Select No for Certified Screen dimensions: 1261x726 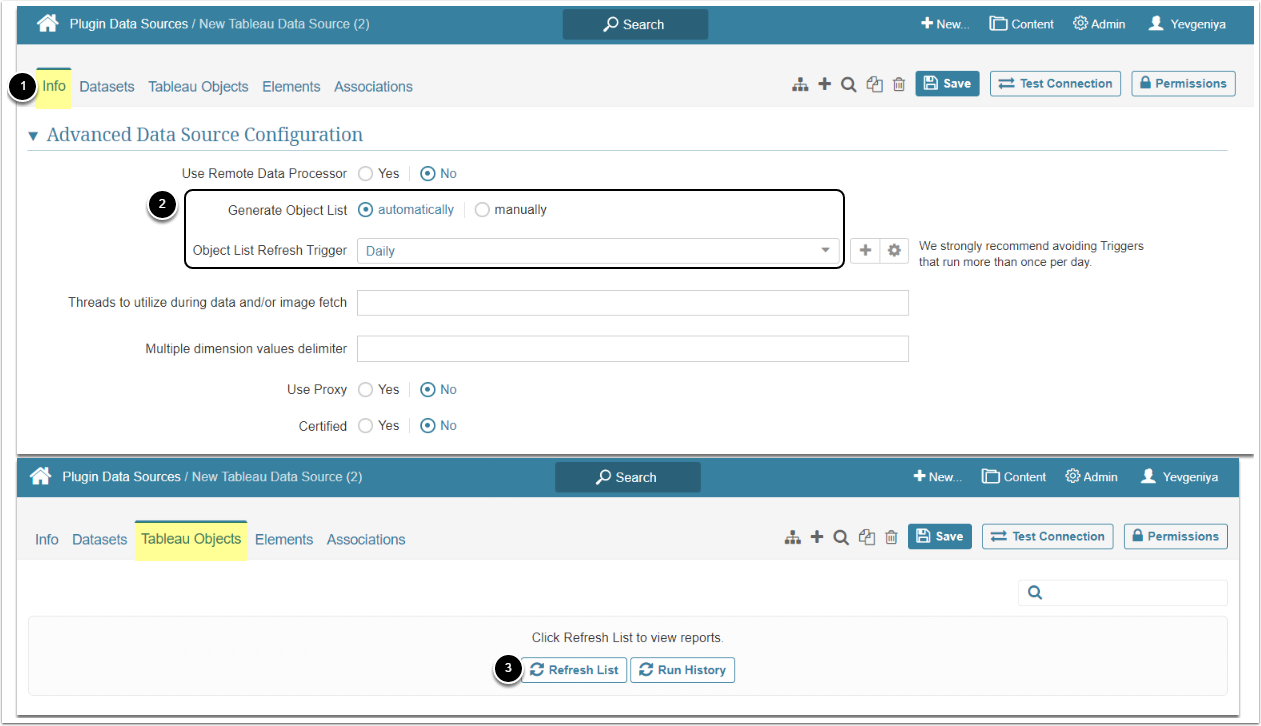tap(428, 425)
